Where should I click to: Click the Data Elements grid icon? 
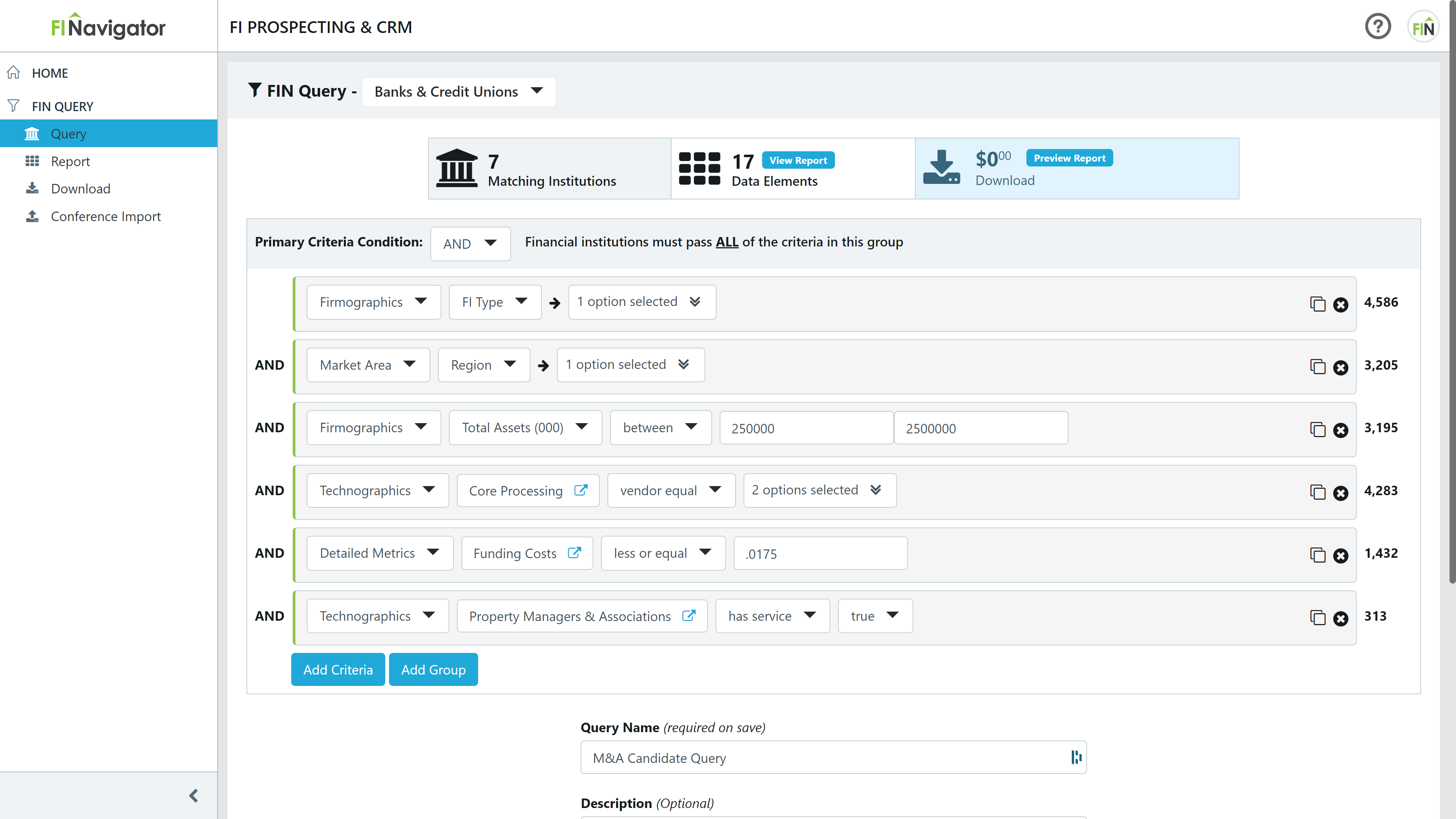699,168
